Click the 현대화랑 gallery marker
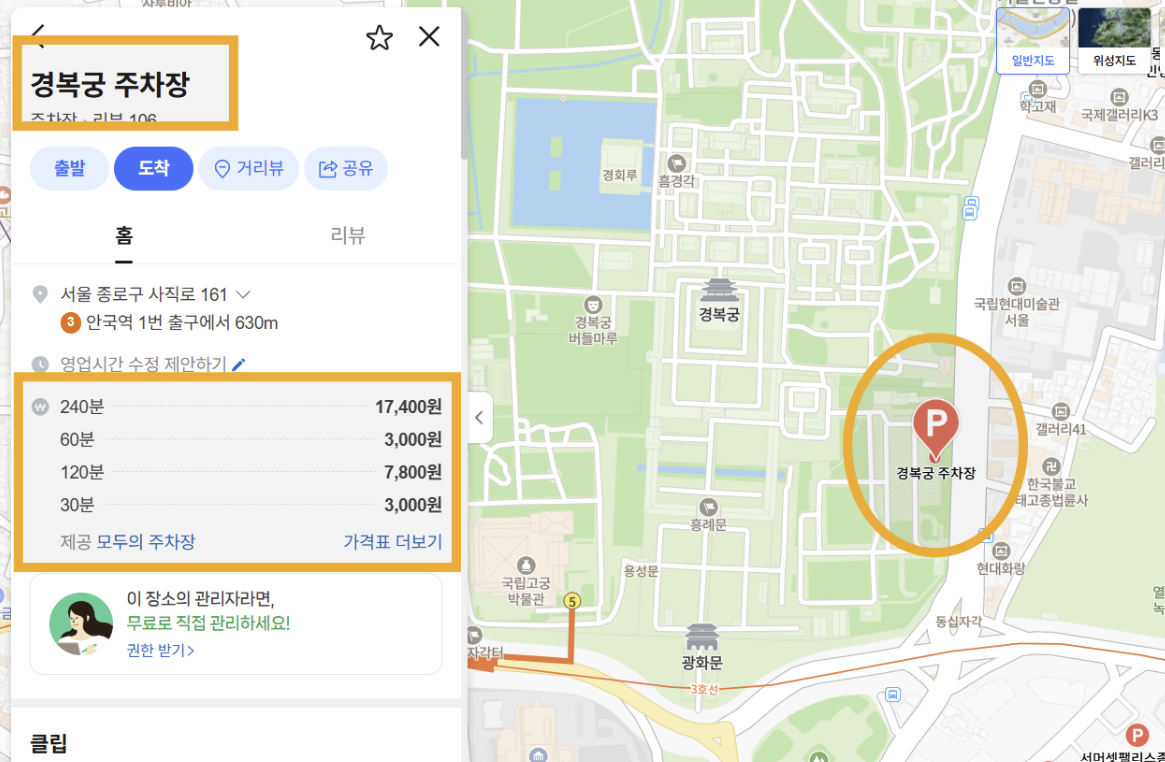Screen dimensions: 1165x762 1001,551
